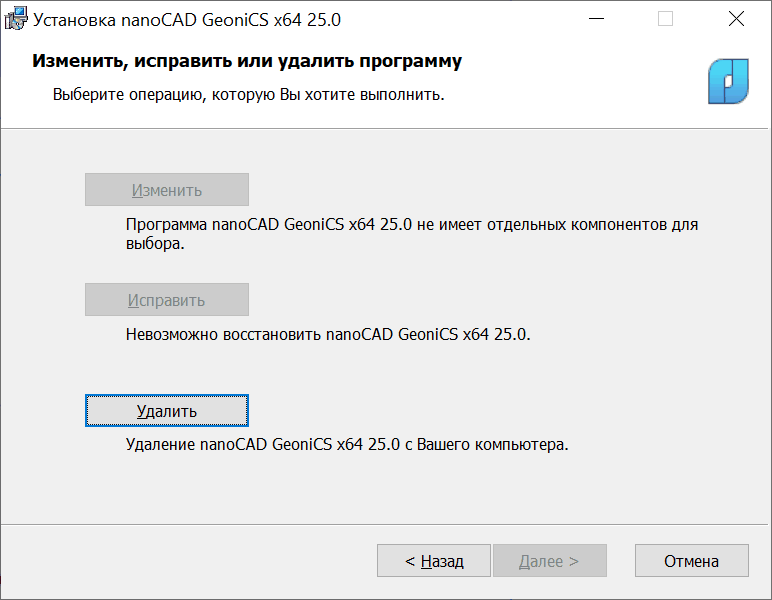The image size is (772, 600).
Task: Minimize the installer window
Action: (x=596, y=19)
